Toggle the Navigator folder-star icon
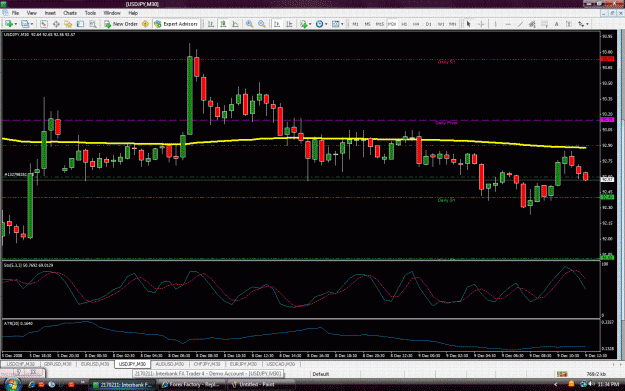This screenshot has width=625, height=391. click(x=68, y=24)
